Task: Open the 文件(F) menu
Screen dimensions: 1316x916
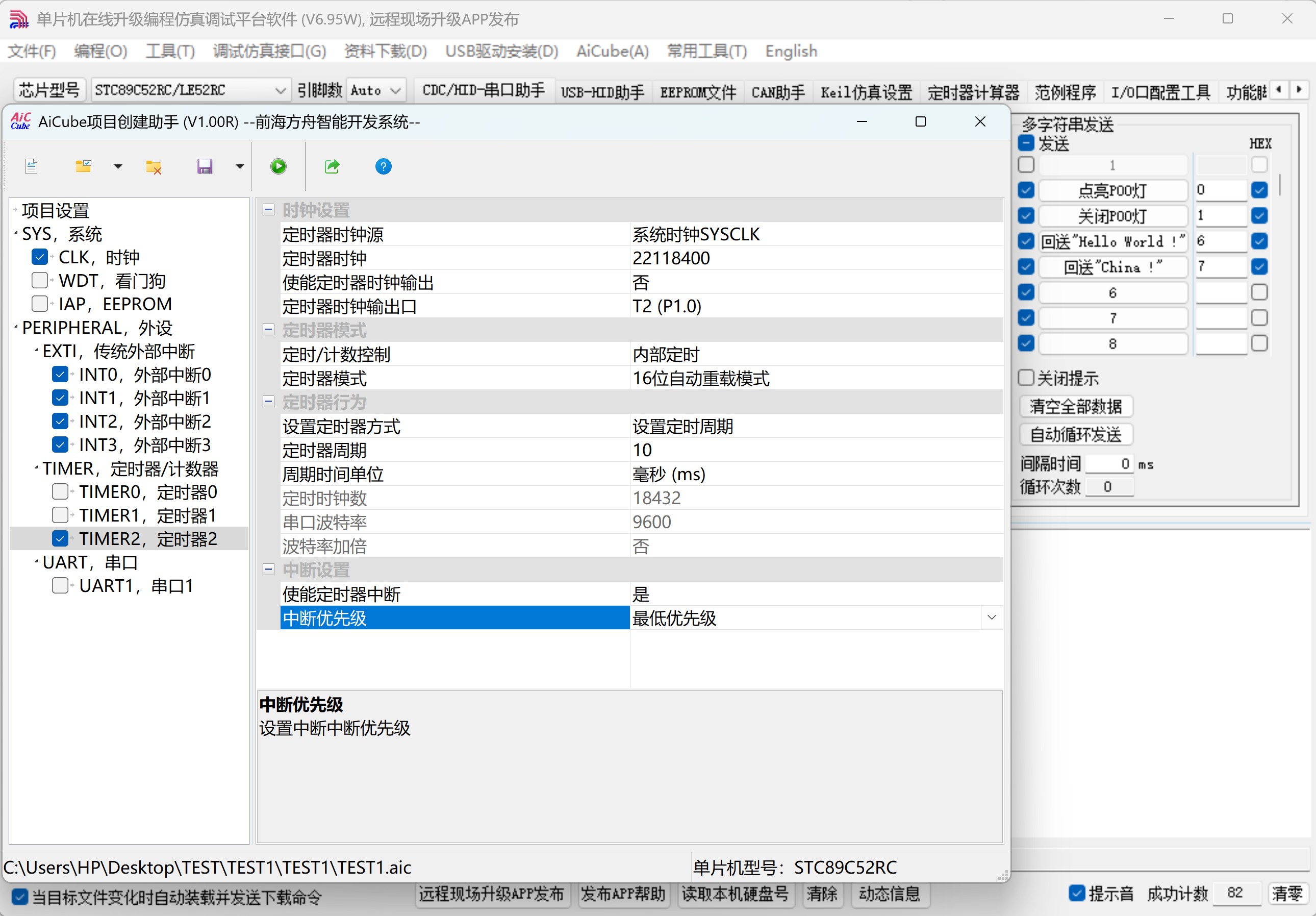Action: pos(32,51)
